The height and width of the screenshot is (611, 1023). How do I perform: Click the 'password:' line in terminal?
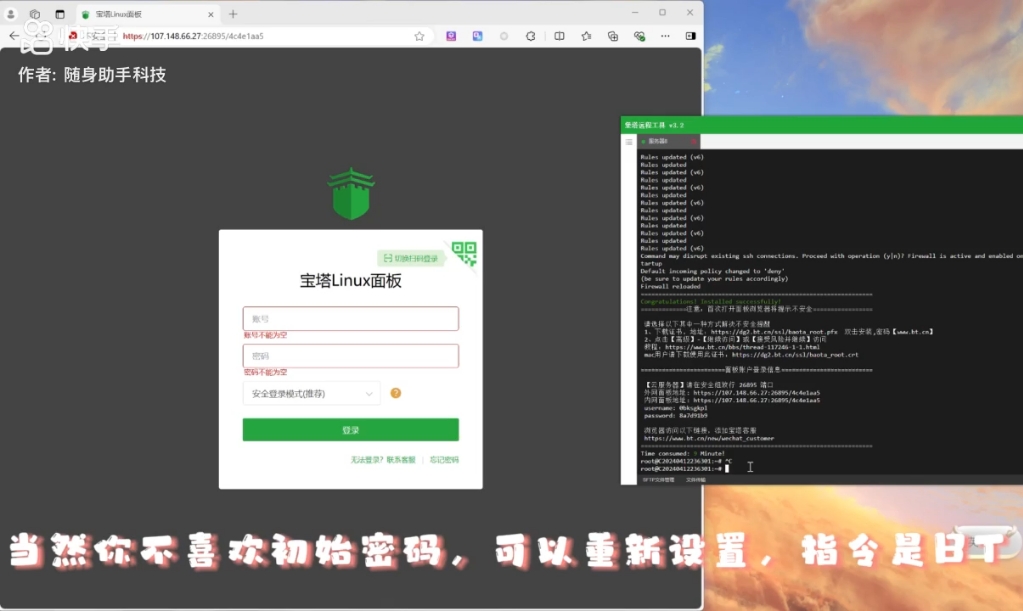pos(675,415)
